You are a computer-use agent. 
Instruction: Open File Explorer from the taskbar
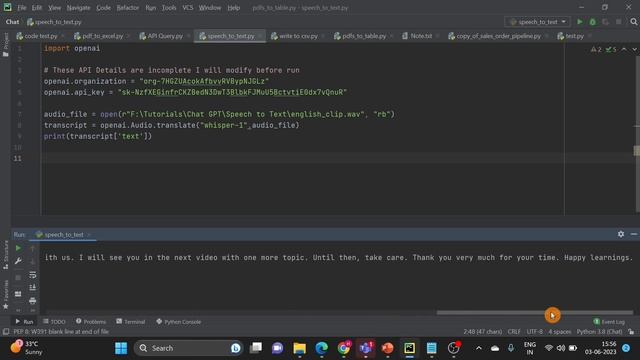[x=299, y=348]
